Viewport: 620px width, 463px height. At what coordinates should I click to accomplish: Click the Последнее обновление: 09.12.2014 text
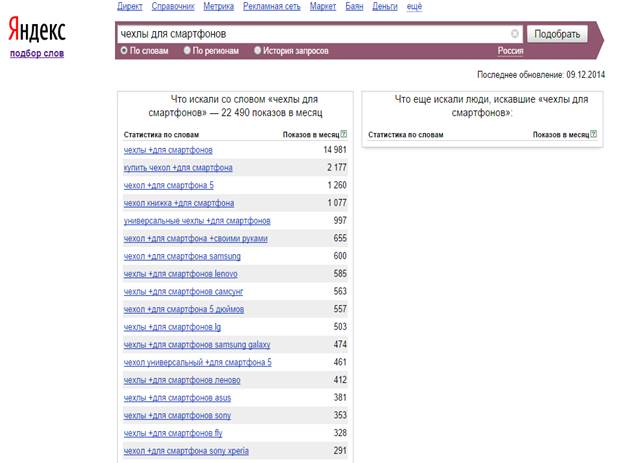point(541,75)
